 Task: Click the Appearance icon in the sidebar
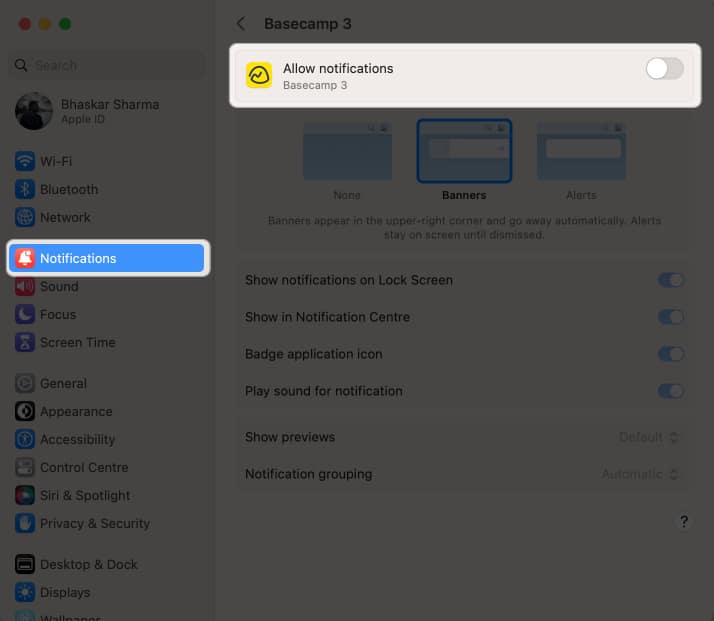click(25, 411)
